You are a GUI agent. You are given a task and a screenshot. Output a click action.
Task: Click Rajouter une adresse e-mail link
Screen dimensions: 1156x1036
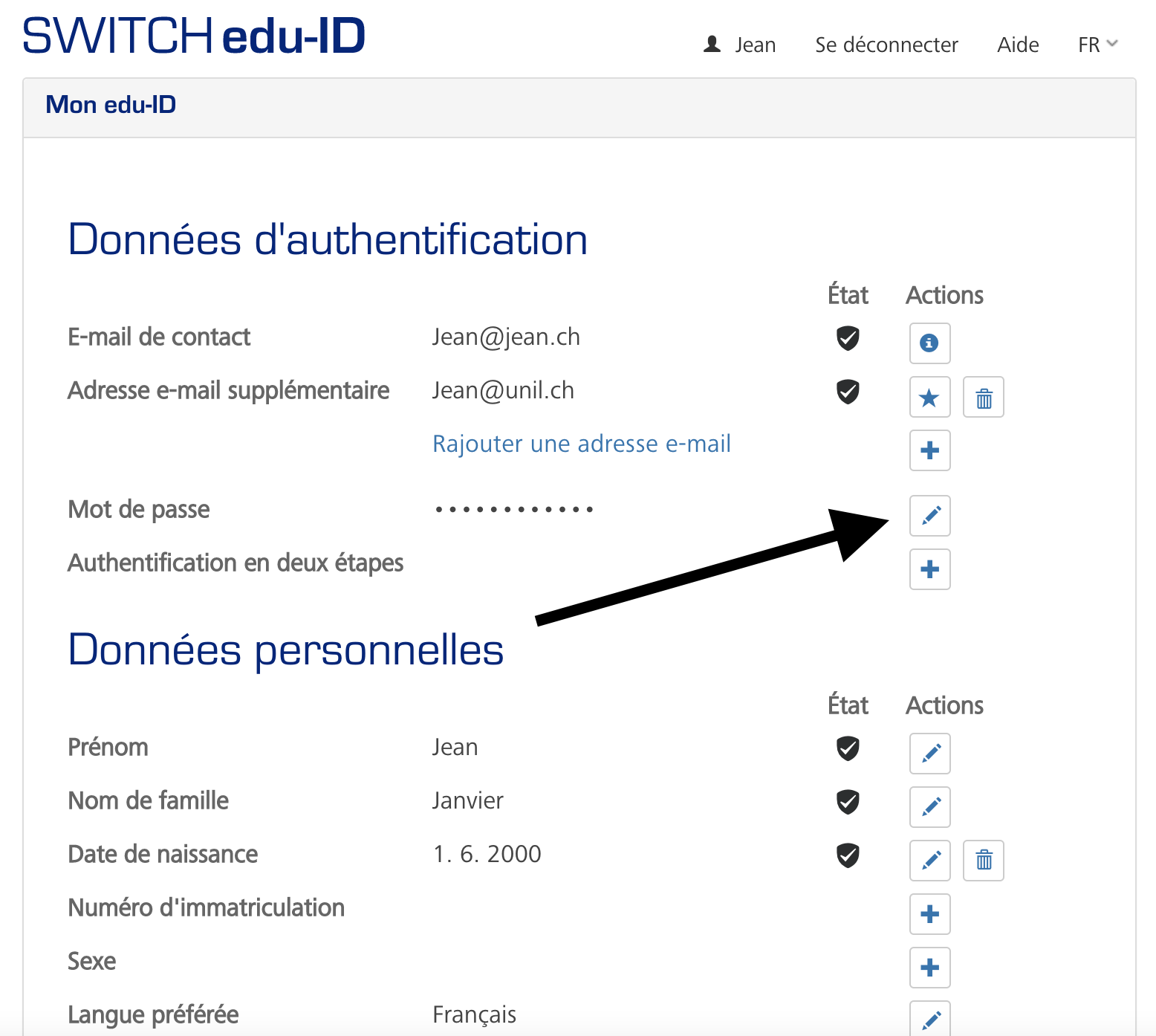coord(581,444)
